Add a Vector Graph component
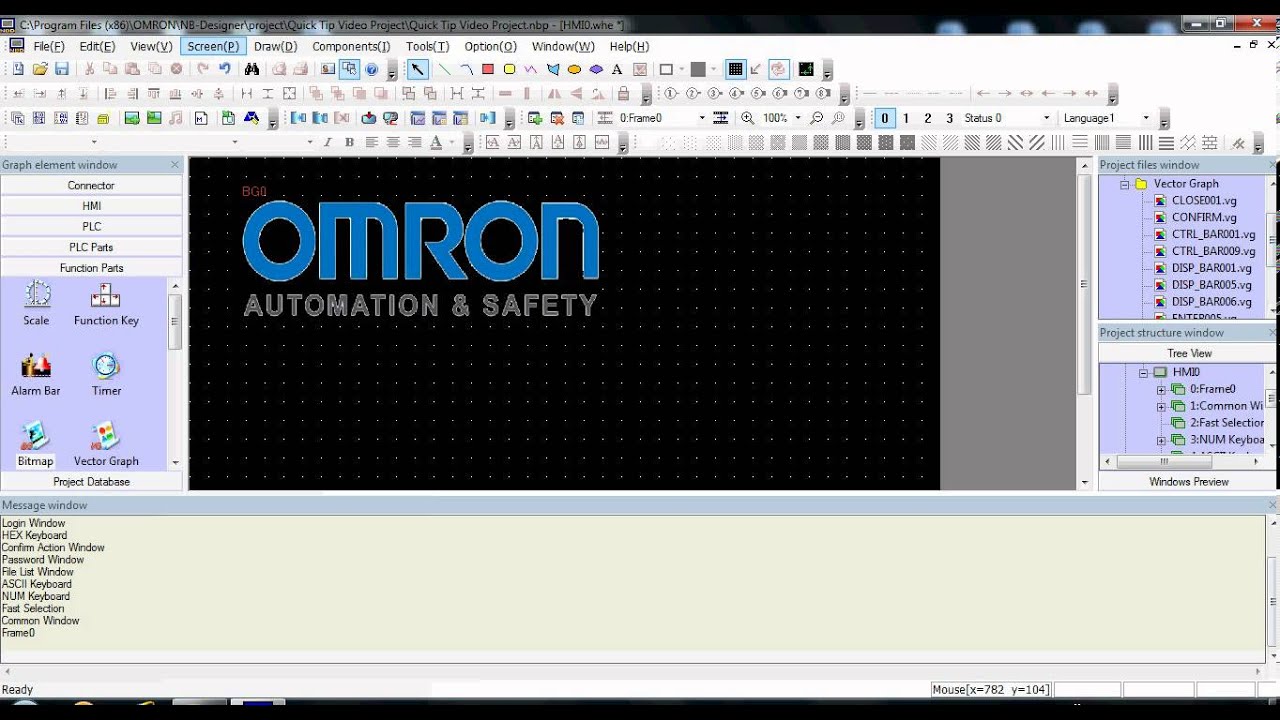This screenshot has width=1280, height=720. point(106,445)
